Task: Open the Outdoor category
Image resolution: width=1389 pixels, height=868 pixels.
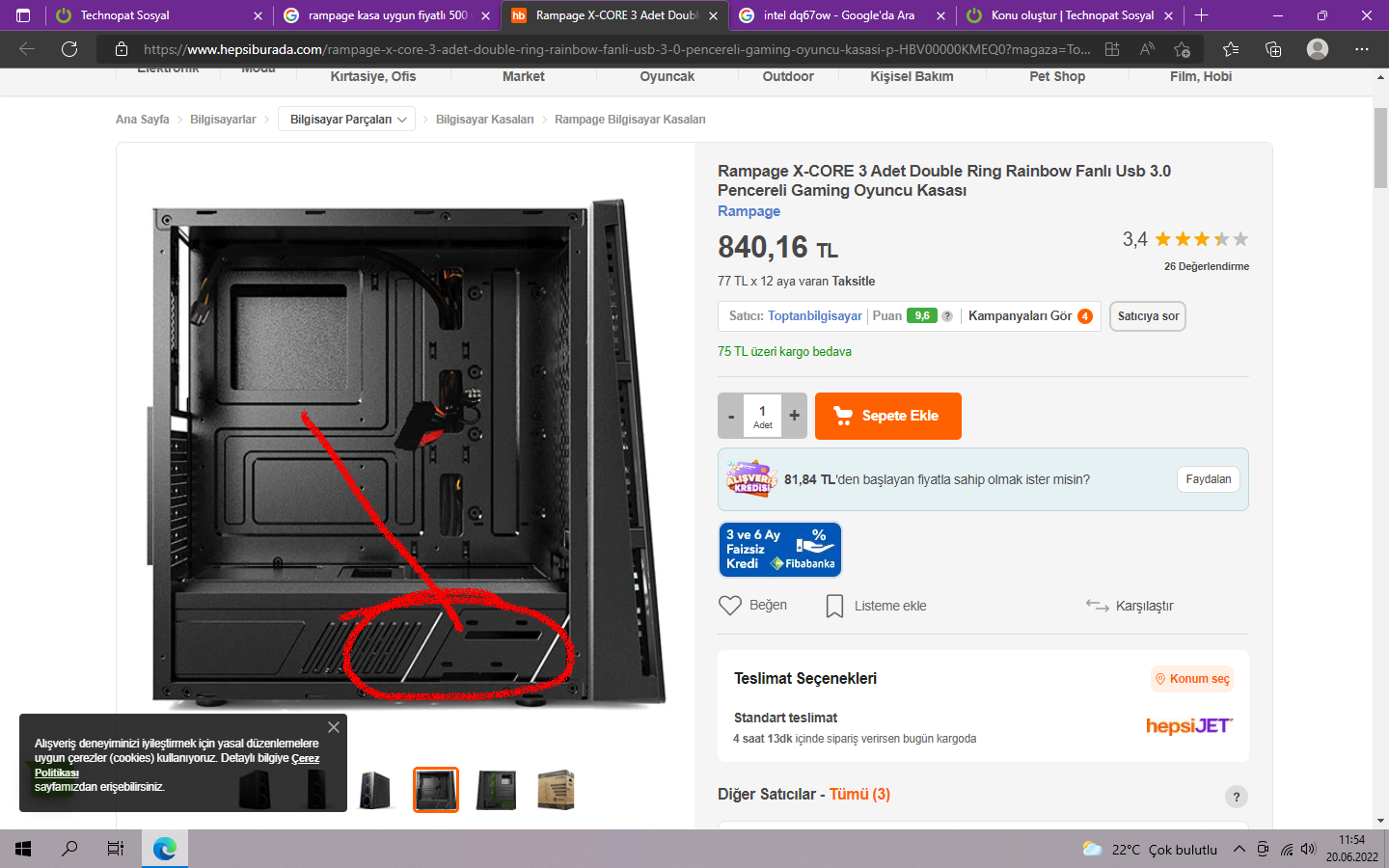Action: pos(788,76)
